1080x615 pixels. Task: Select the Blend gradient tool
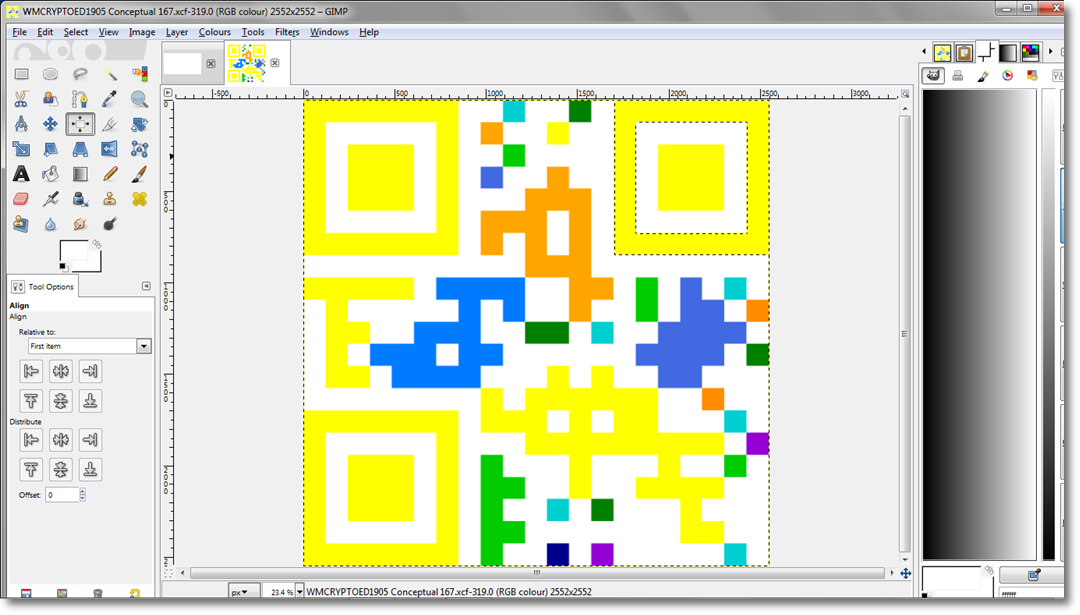click(x=80, y=174)
